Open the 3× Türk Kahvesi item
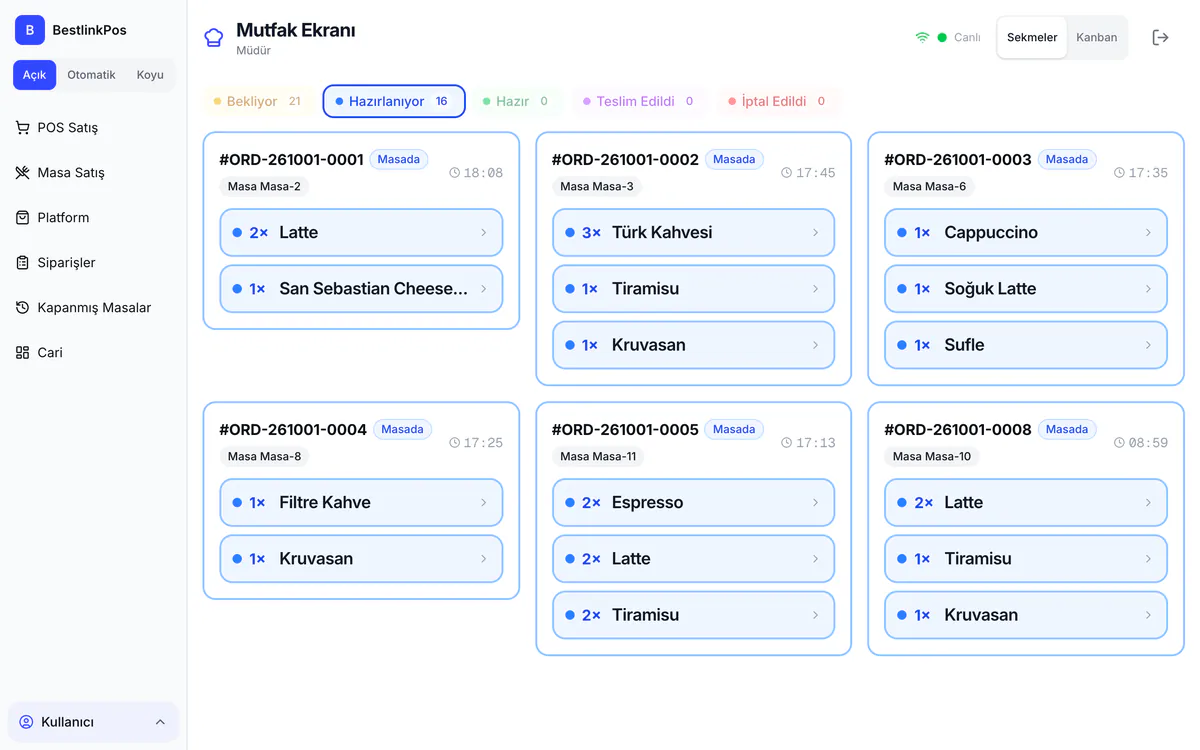 [693, 233]
